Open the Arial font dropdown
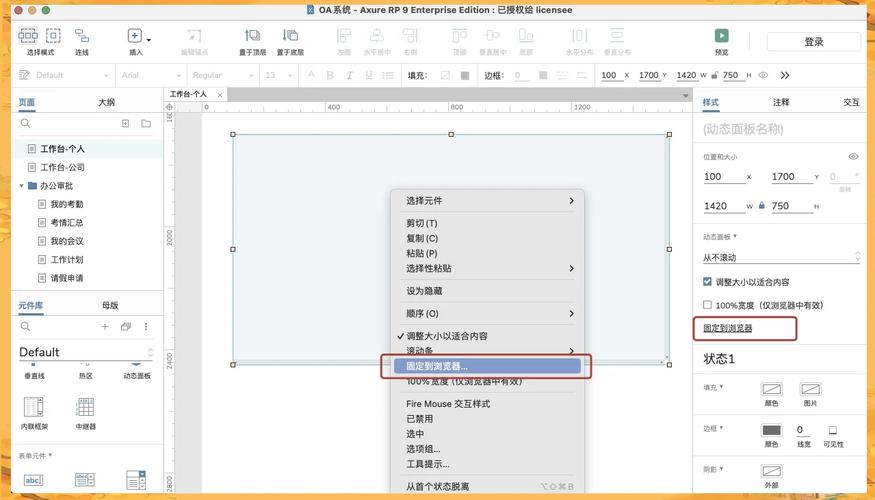The width and height of the screenshot is (875, 500). point(151,75)
